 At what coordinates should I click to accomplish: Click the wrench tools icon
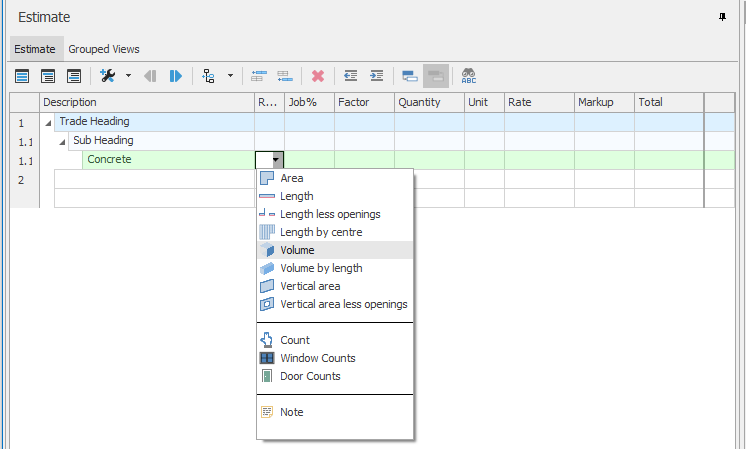tap(108, 76)
